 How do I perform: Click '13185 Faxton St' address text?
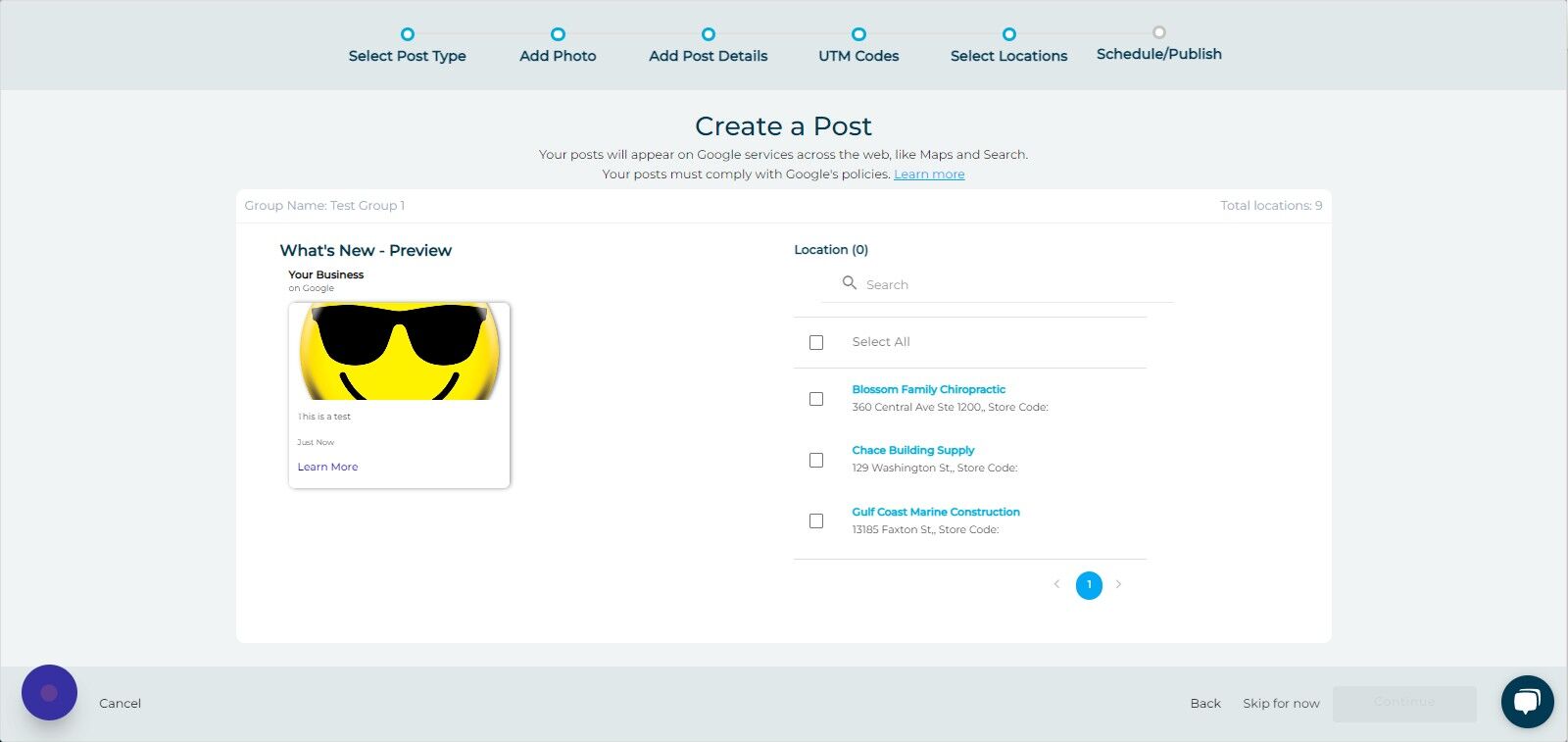tap(893, 529)
